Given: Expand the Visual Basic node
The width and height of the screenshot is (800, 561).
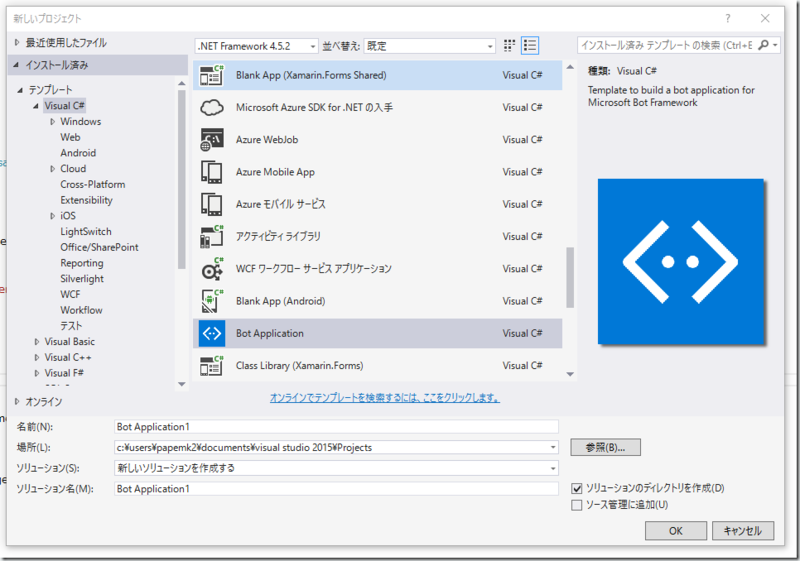Looking at the screenshot, I should point(36,342).
